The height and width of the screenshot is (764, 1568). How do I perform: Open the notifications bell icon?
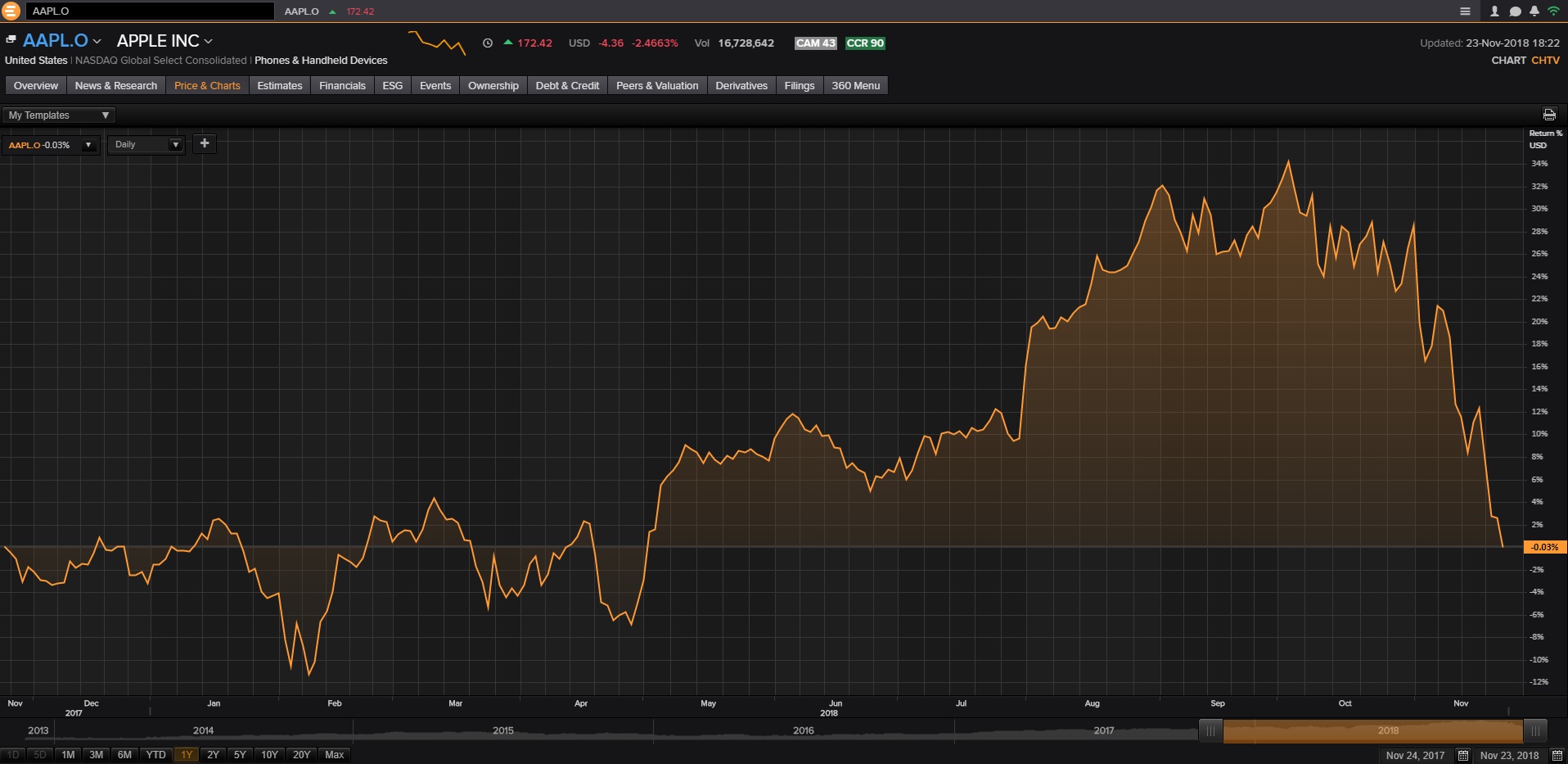click(1534, 11)
